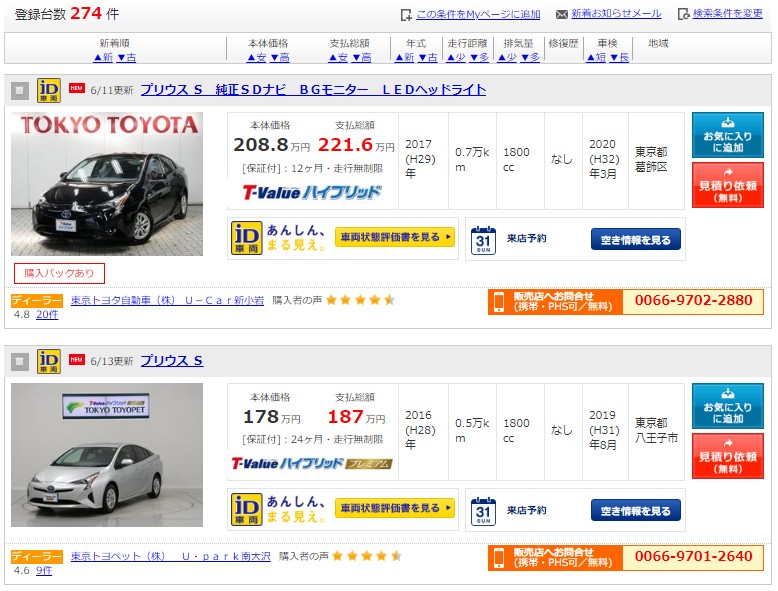The height and width of the screenshot is (591, 778).
Task: Click 見積り依頼 for the 208.8万円 Prius
Action: [727, 185]
